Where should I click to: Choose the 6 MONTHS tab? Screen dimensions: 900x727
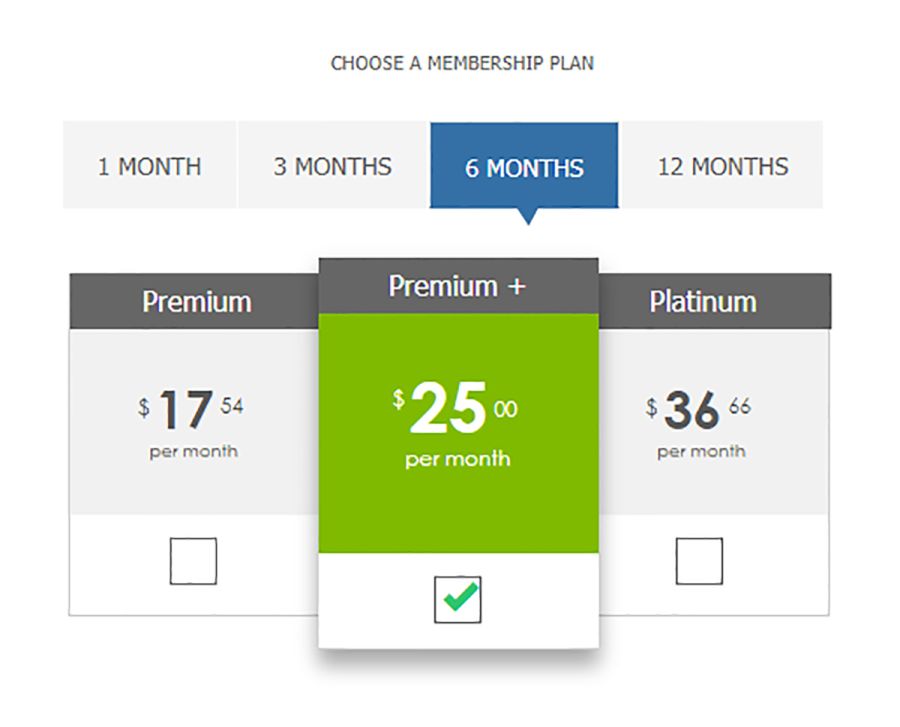coord(524,165)
